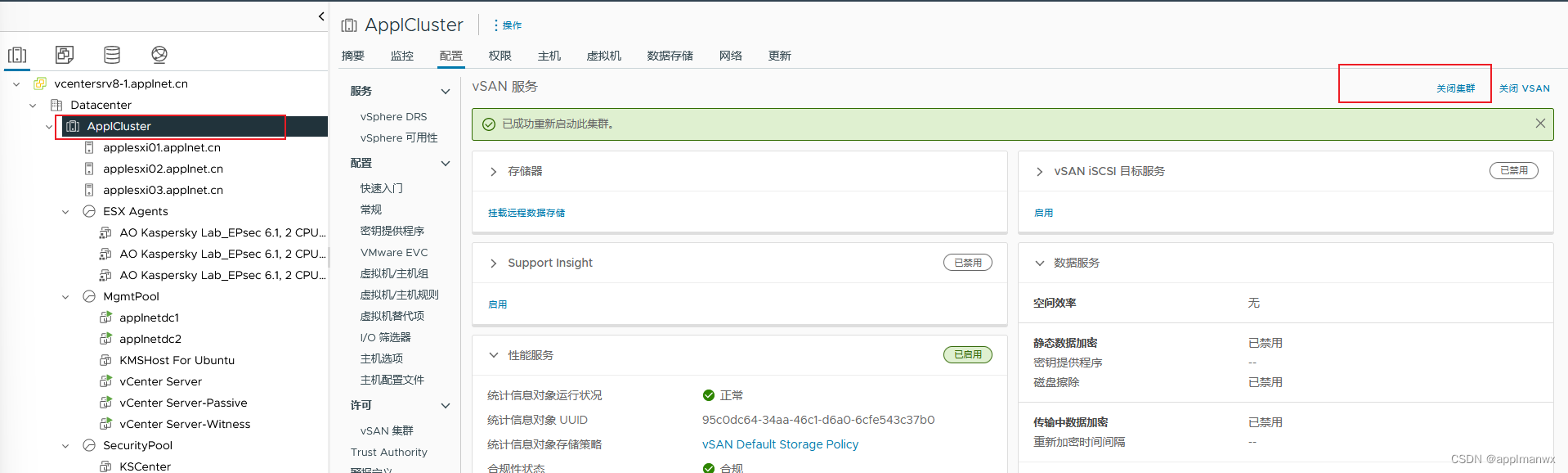Switch to the 虚拟机 tab
The image size is (1568, 473).
(x=604, y=56)
